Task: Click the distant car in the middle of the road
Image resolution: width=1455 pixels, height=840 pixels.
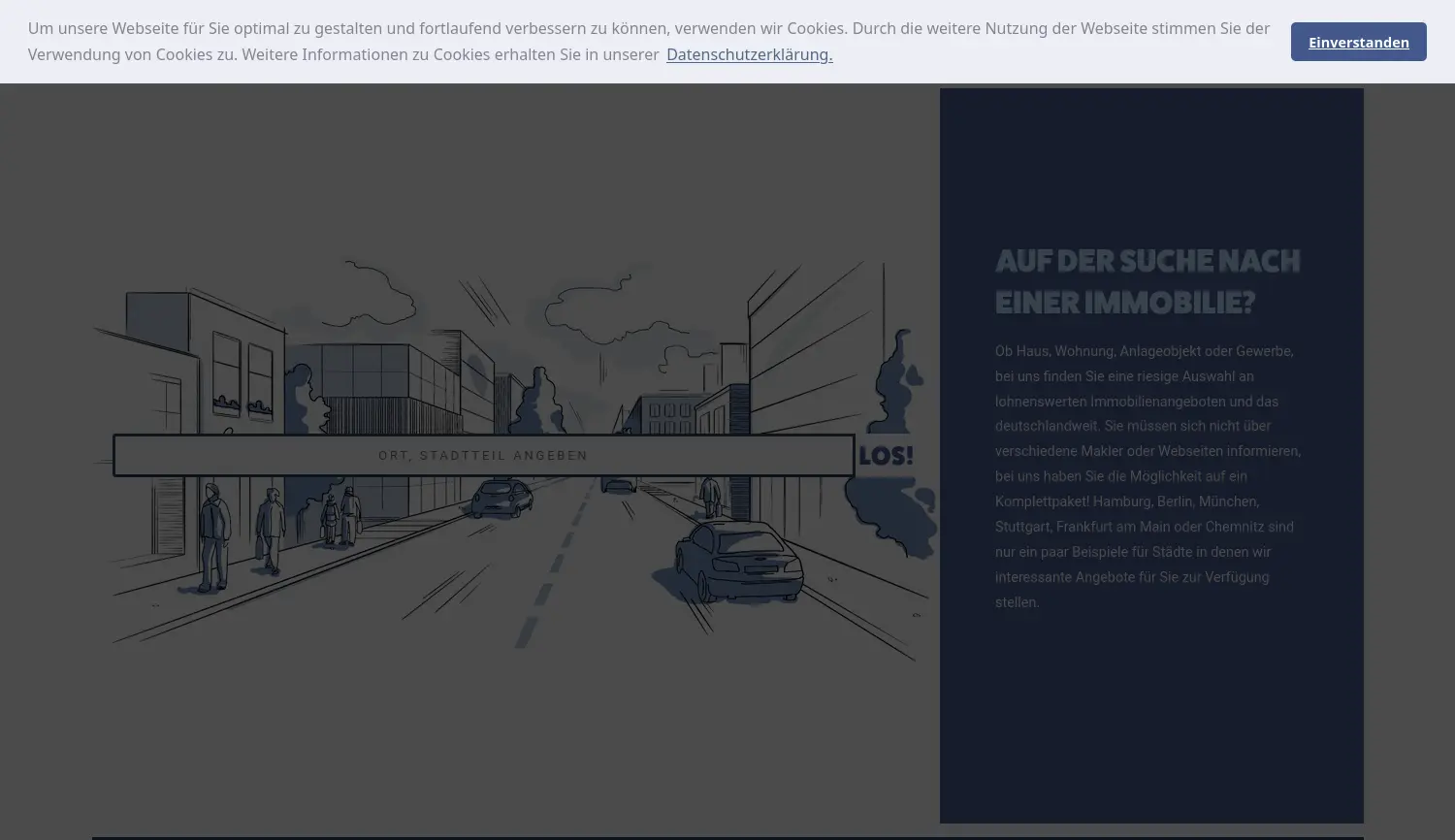Action: 618,484
